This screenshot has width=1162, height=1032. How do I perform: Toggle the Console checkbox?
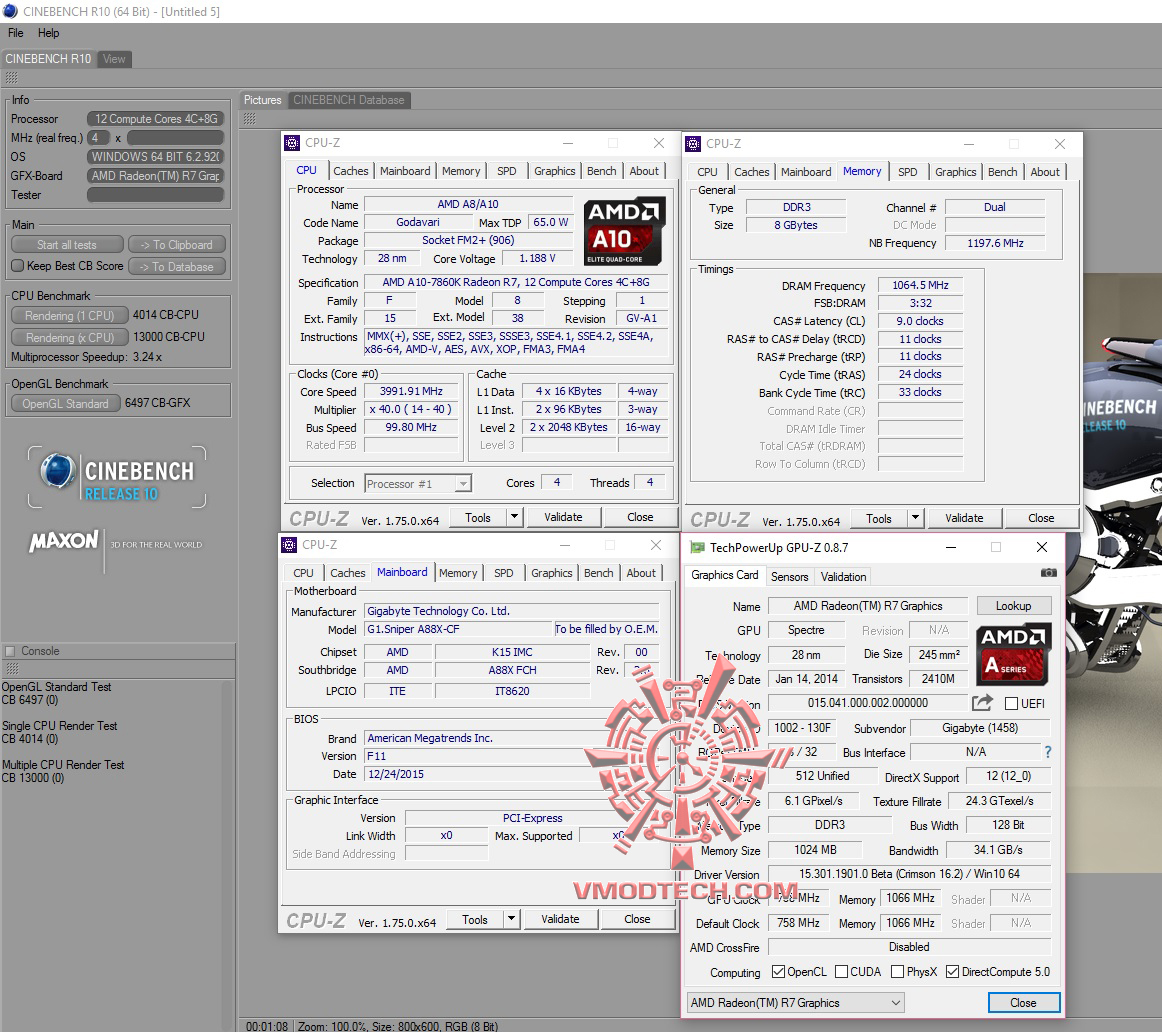point(10,651)
